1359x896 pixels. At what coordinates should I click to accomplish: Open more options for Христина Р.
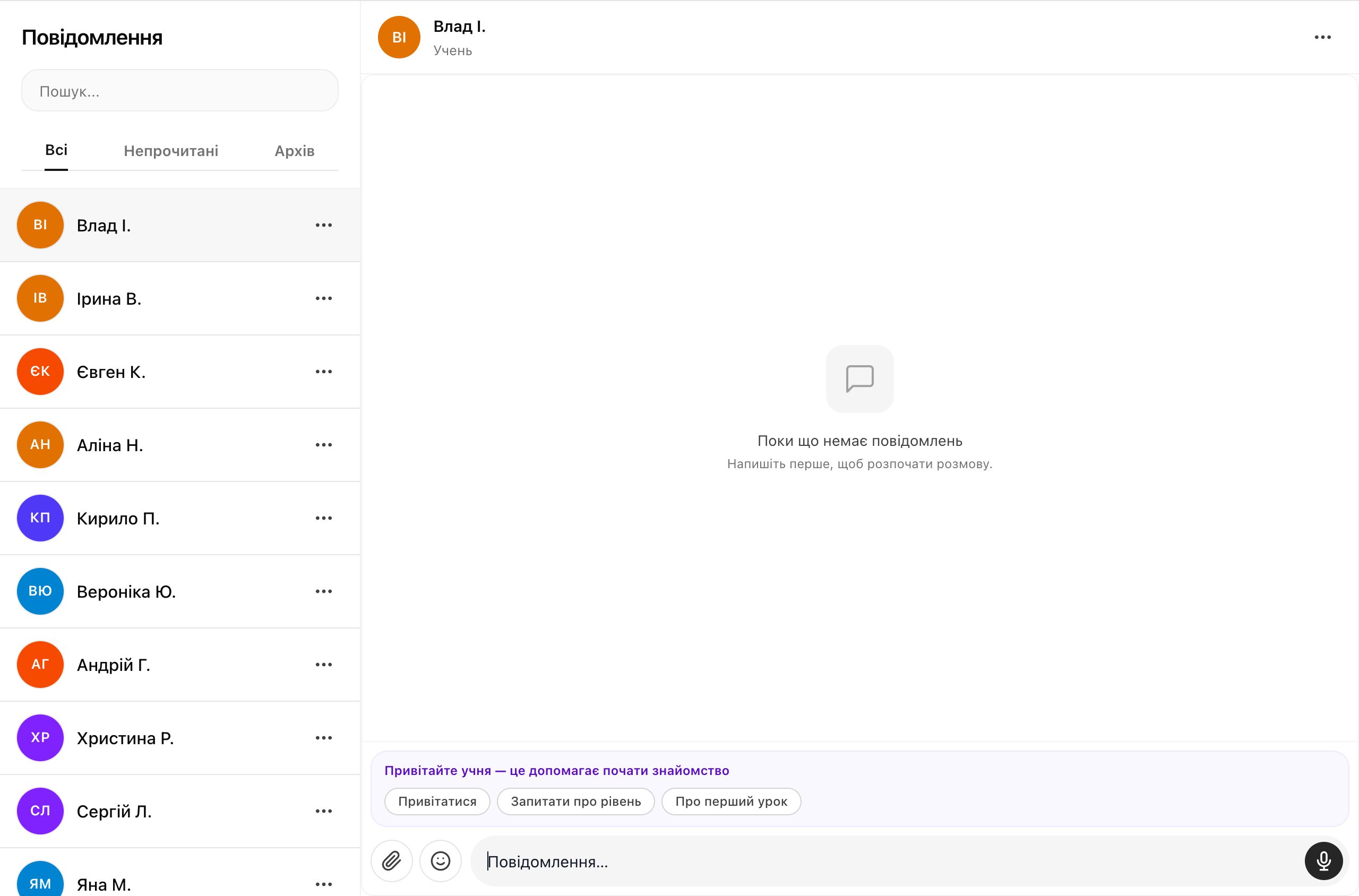pos(323,738)
